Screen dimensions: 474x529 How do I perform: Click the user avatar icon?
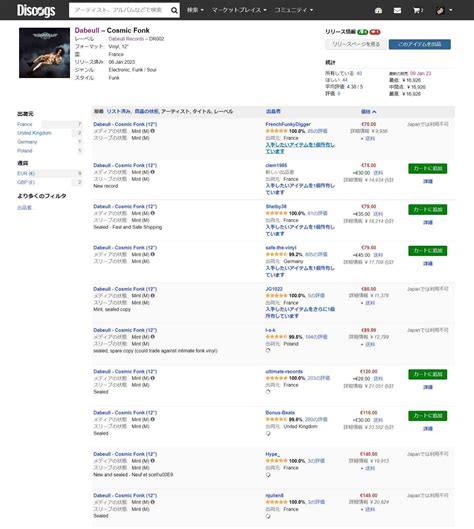(440, 11)
